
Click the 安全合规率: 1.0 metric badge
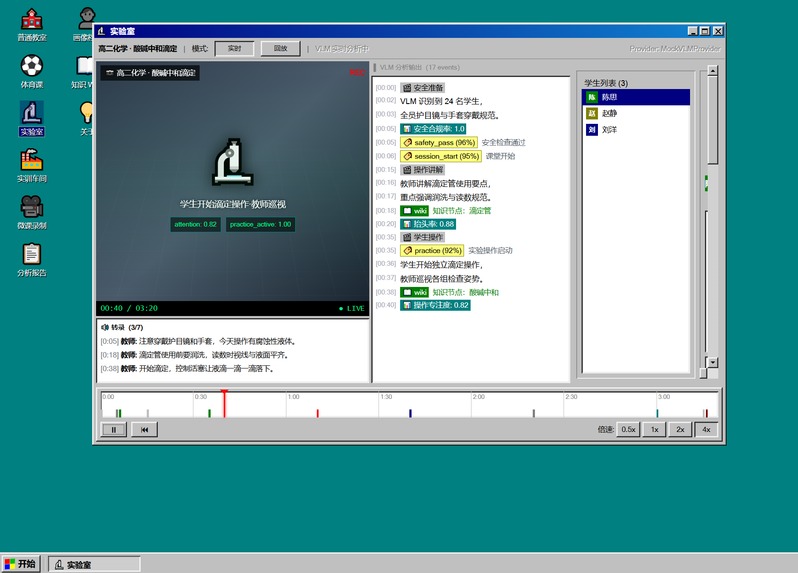[433, 129]
